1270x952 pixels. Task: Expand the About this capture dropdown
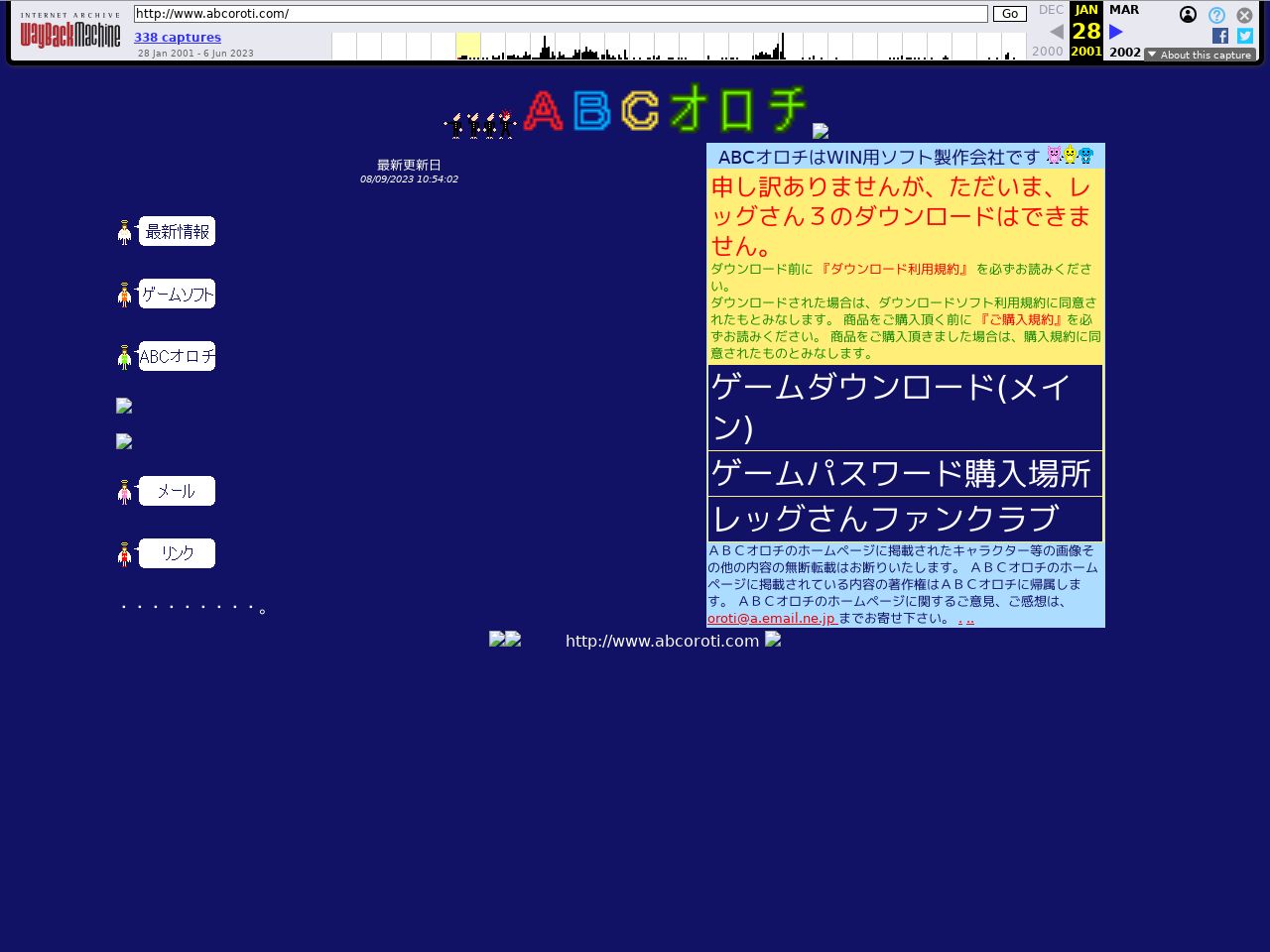[1200, 55]
